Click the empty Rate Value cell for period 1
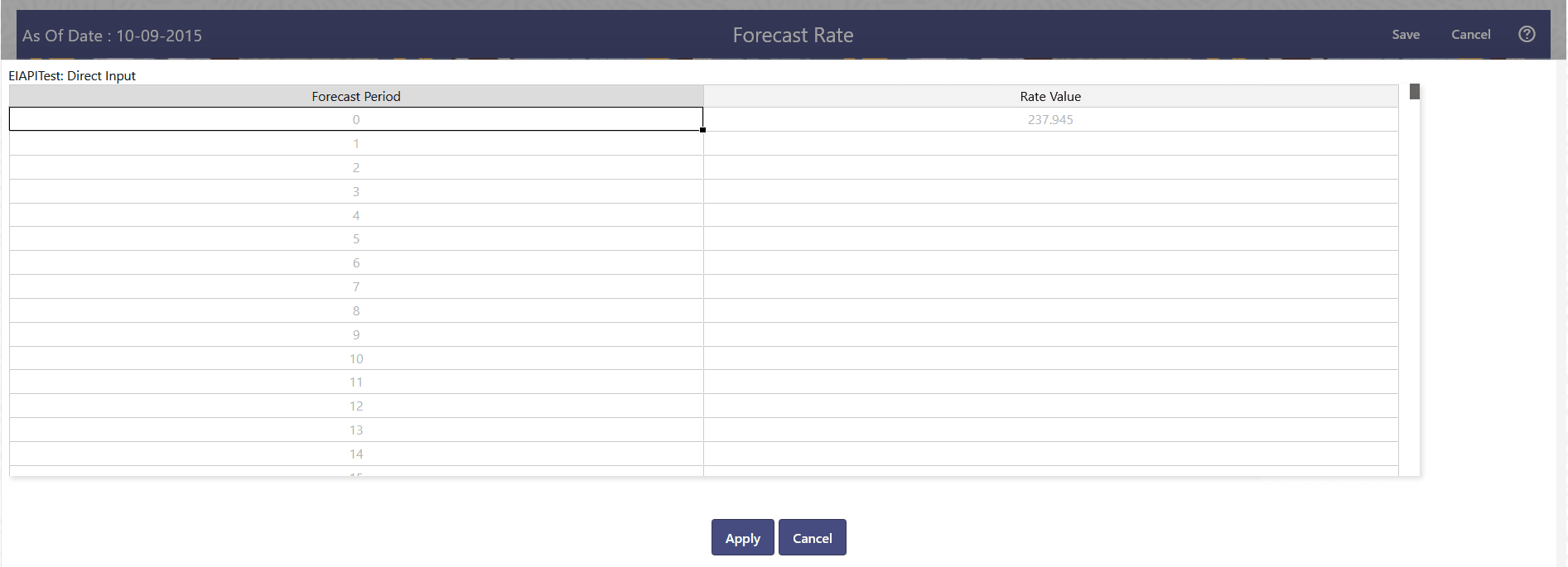The image size is (1568, 567). (x=1050, y=143)
